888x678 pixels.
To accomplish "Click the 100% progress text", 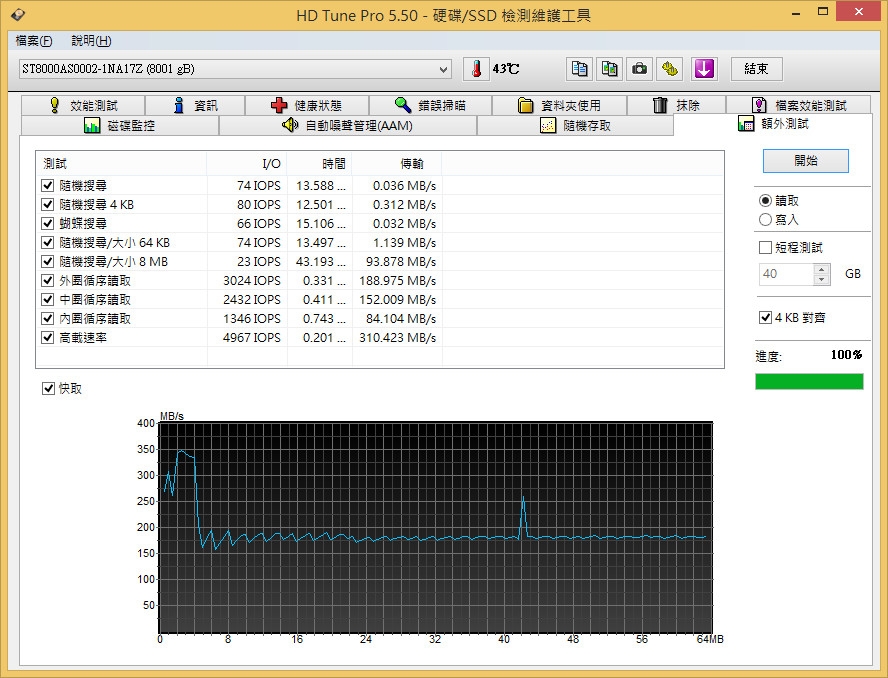I will 846,355.
